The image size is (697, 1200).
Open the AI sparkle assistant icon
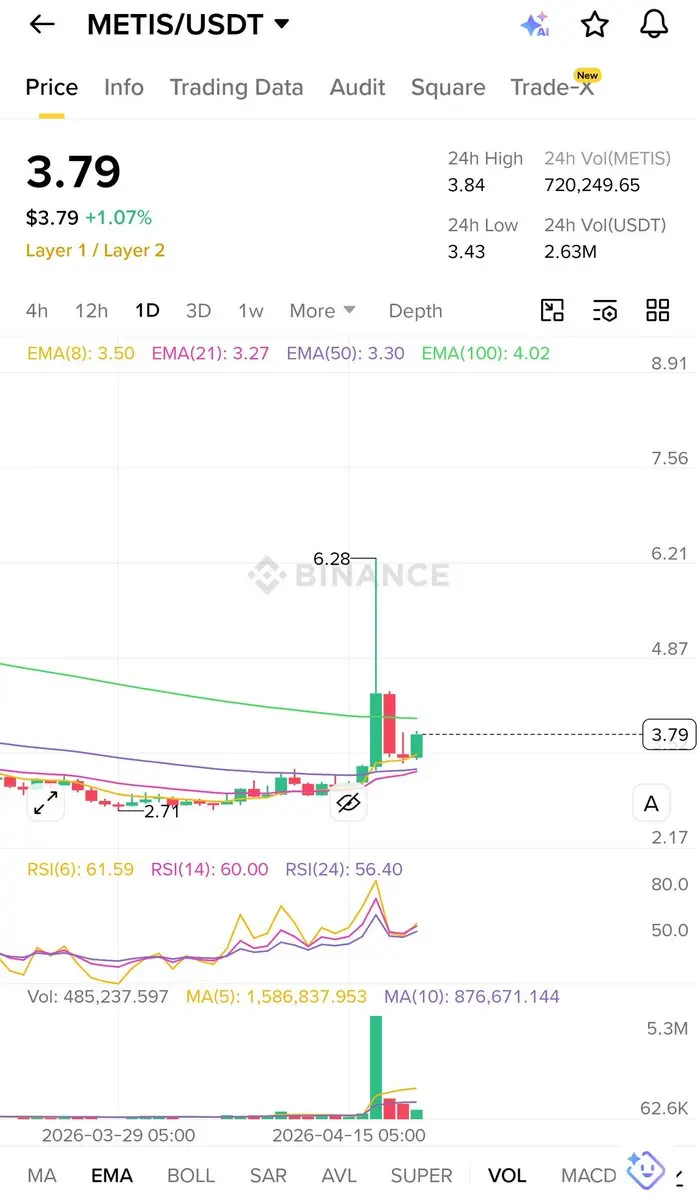tap(535, 25)
